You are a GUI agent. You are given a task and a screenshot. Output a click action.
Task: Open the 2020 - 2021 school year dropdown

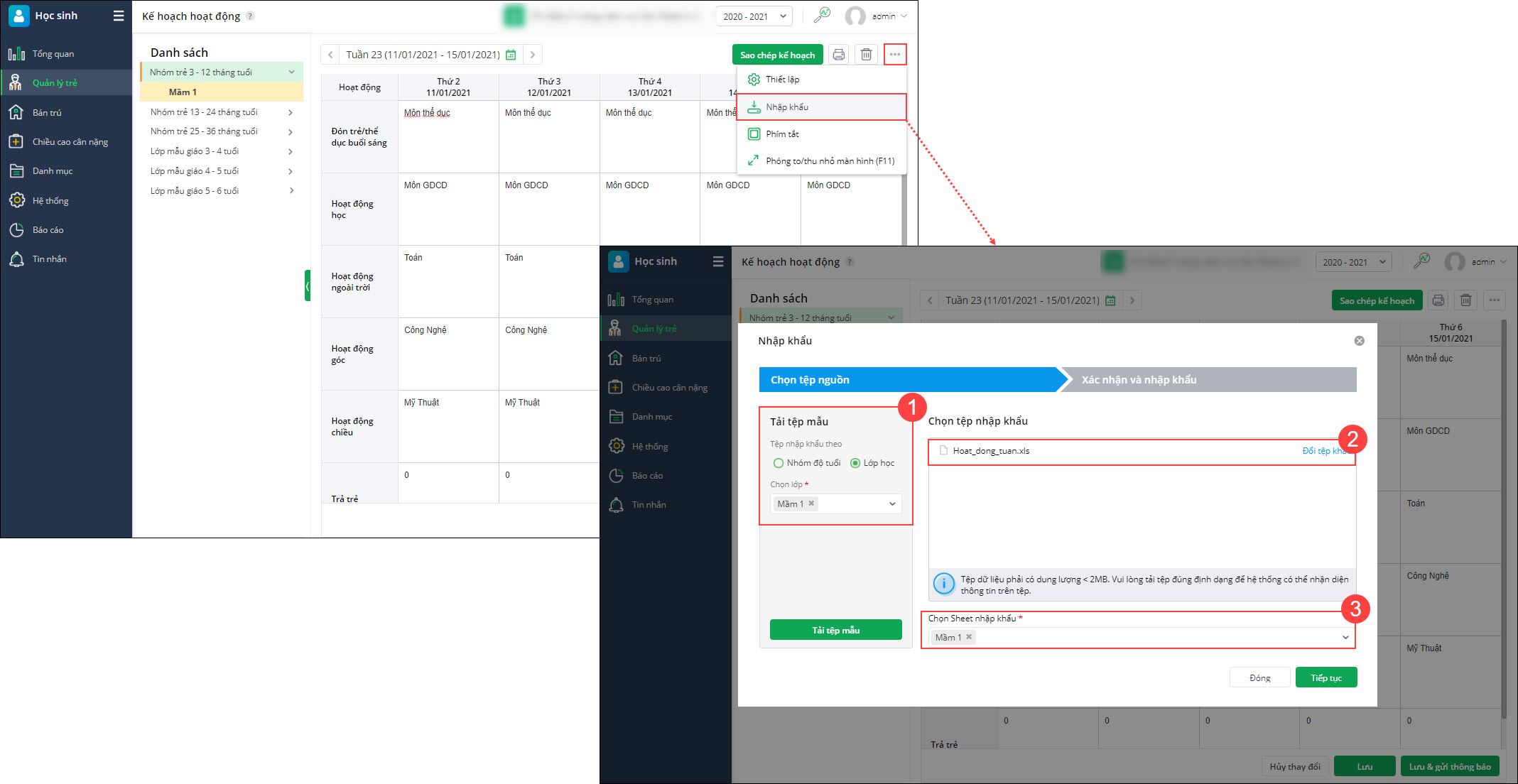[753, 16]
